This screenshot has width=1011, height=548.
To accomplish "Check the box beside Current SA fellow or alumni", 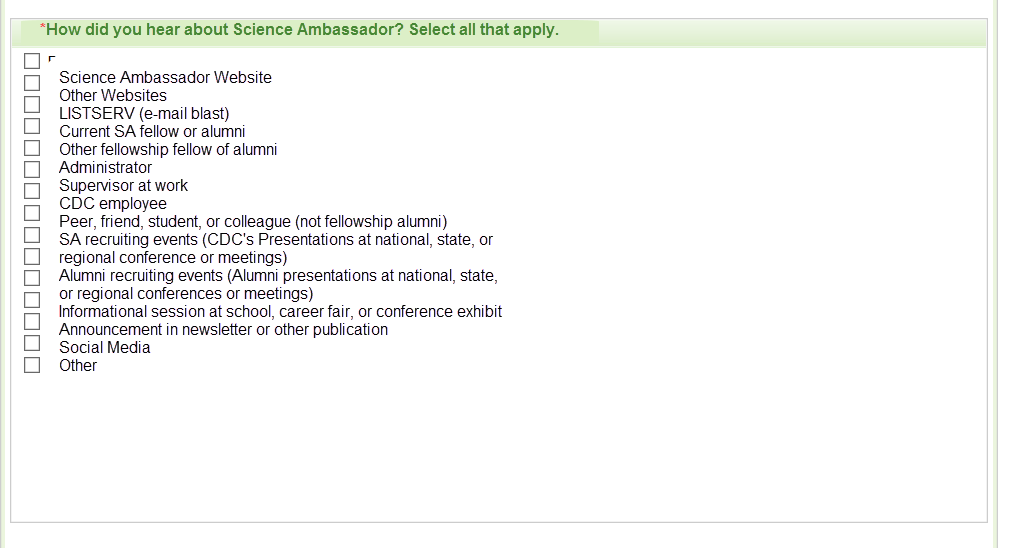I will pos(32,126).
